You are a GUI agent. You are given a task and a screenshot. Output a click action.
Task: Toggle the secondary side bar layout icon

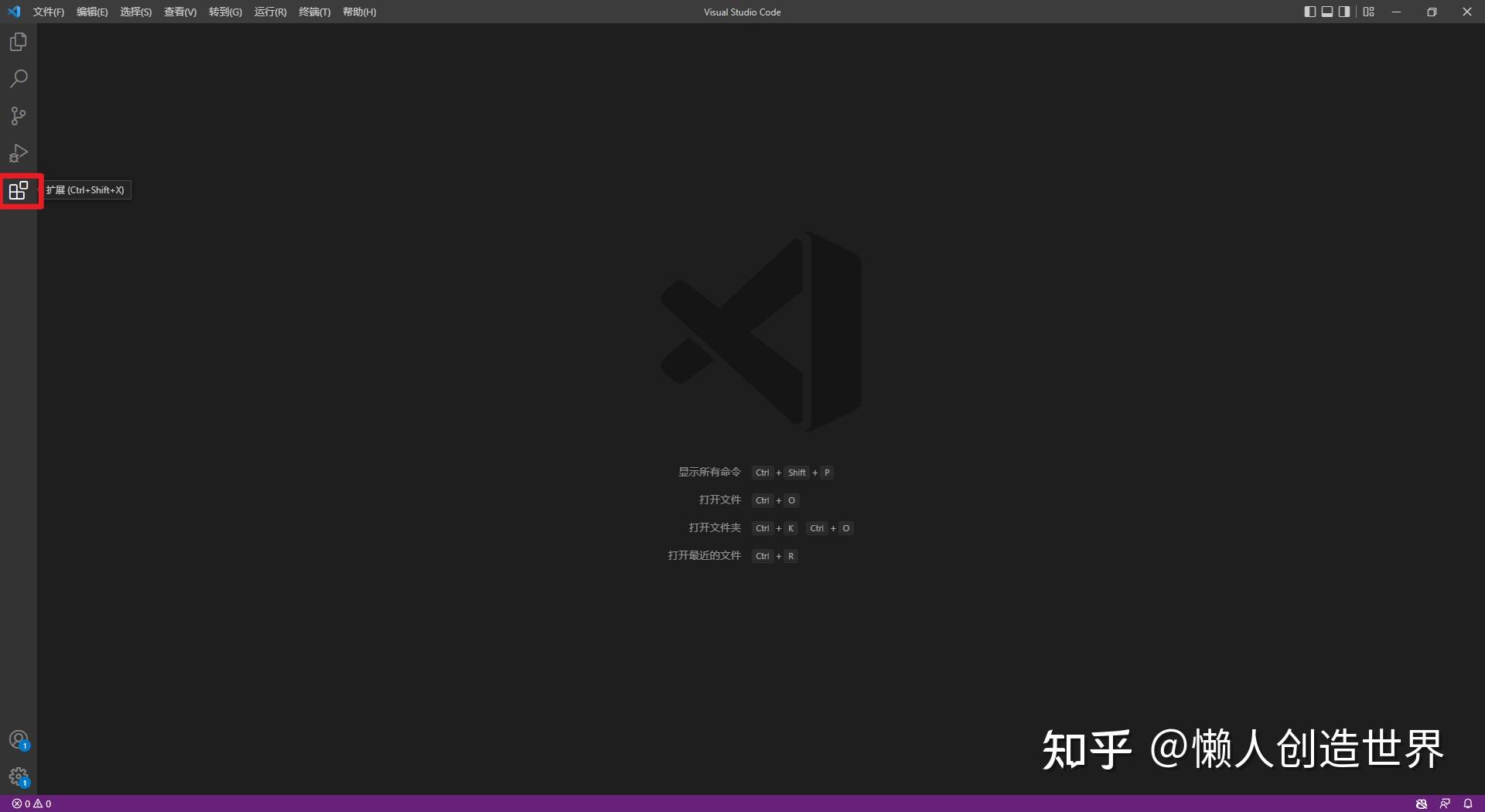click(1344, 12)
